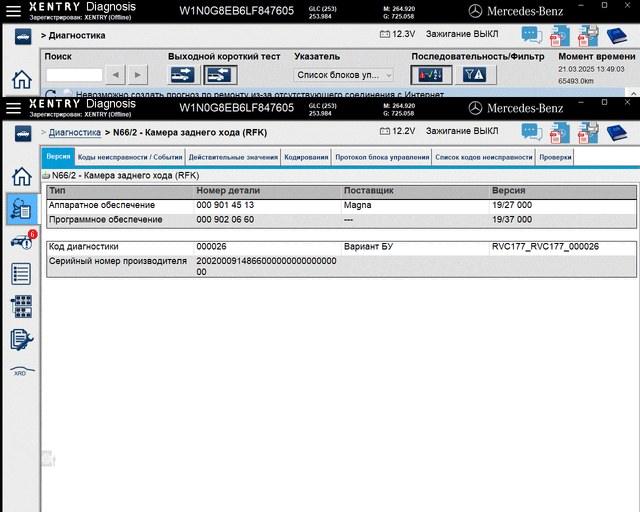
Task: Open the list view sidebar icon
Action: (21, 274)
